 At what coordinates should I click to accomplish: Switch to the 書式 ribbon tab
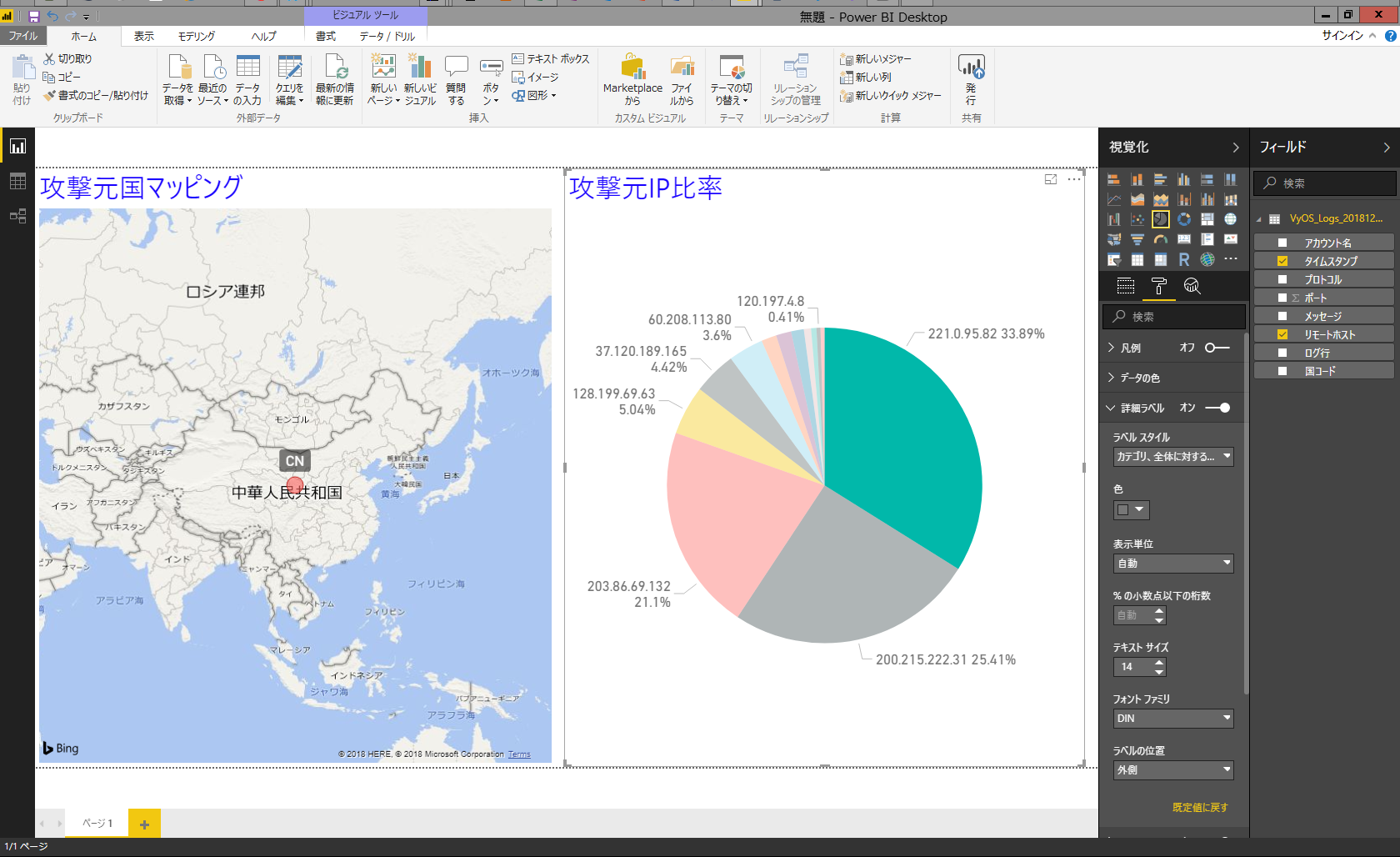tap(326, 36)
